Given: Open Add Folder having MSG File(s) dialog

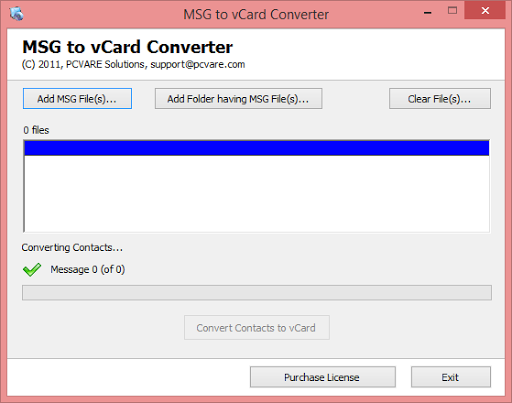Looking at the screenshot, I should pos(238,99).
